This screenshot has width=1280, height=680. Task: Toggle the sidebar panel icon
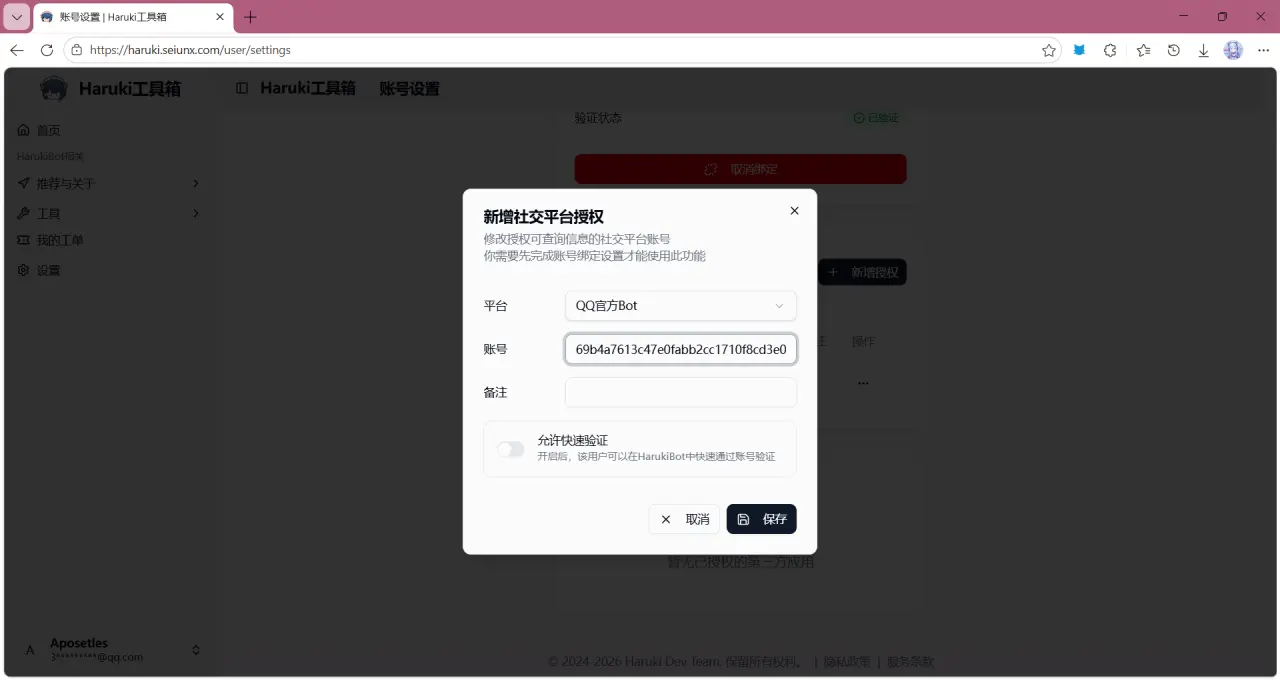pyautogui.click(x=242, y=88)
